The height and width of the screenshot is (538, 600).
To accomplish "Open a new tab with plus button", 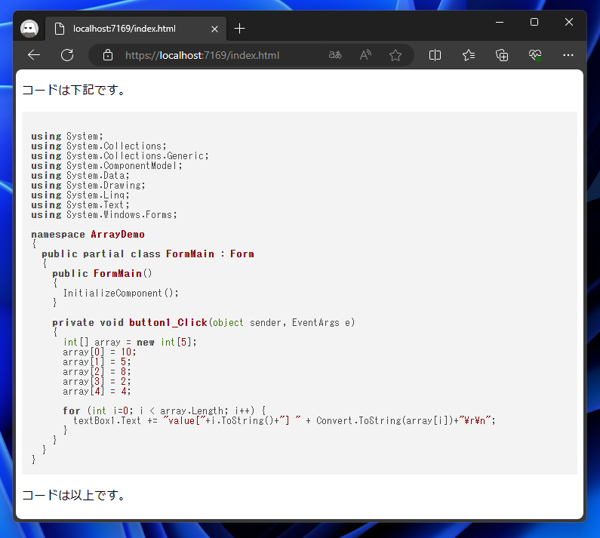I will 240,29.
